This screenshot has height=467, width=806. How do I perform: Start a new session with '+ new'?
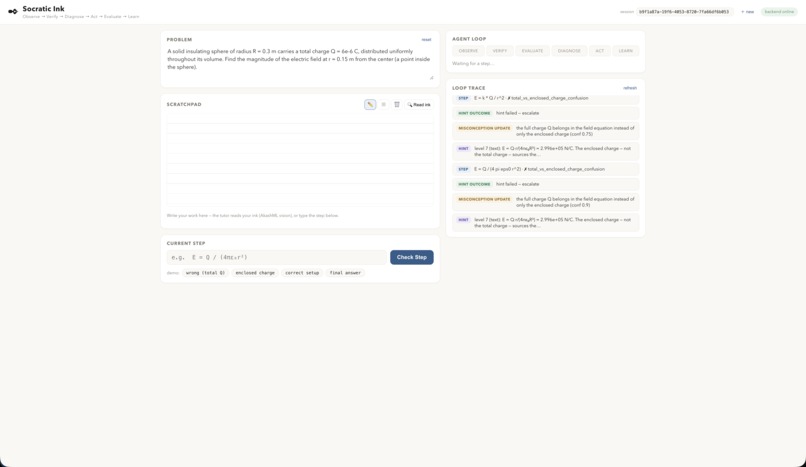tap(748, 12)
